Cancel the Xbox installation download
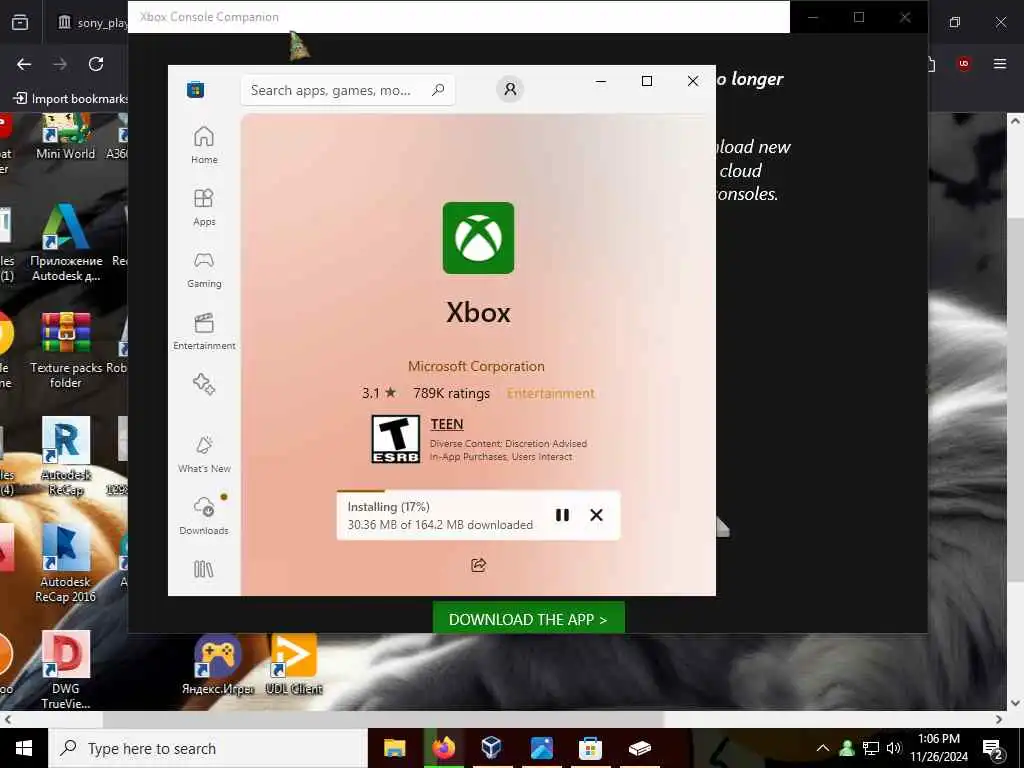 (x=596, y=515)
